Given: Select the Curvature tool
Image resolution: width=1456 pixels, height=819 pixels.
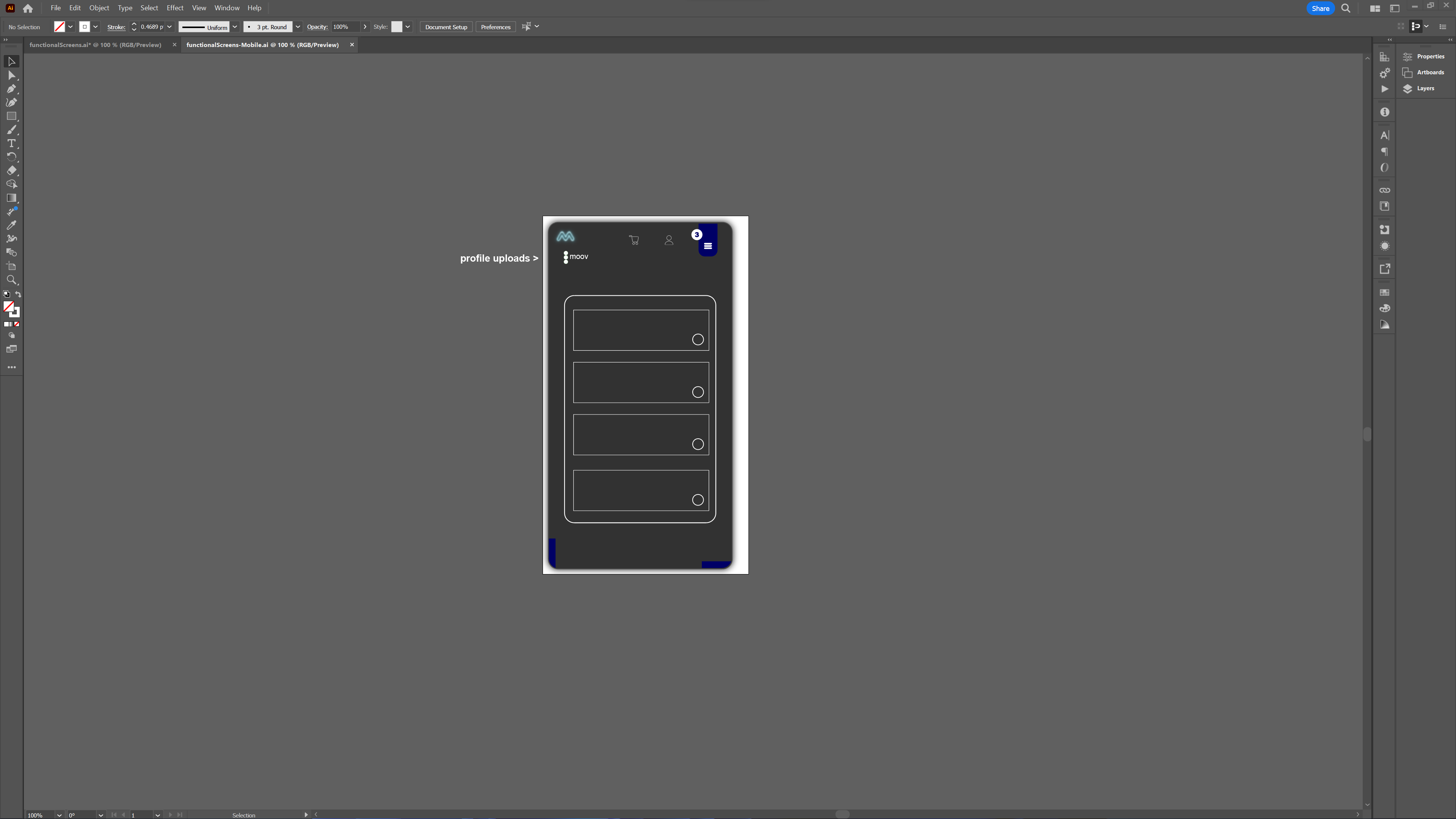Looking at the screenshot, I should (11, 102).
